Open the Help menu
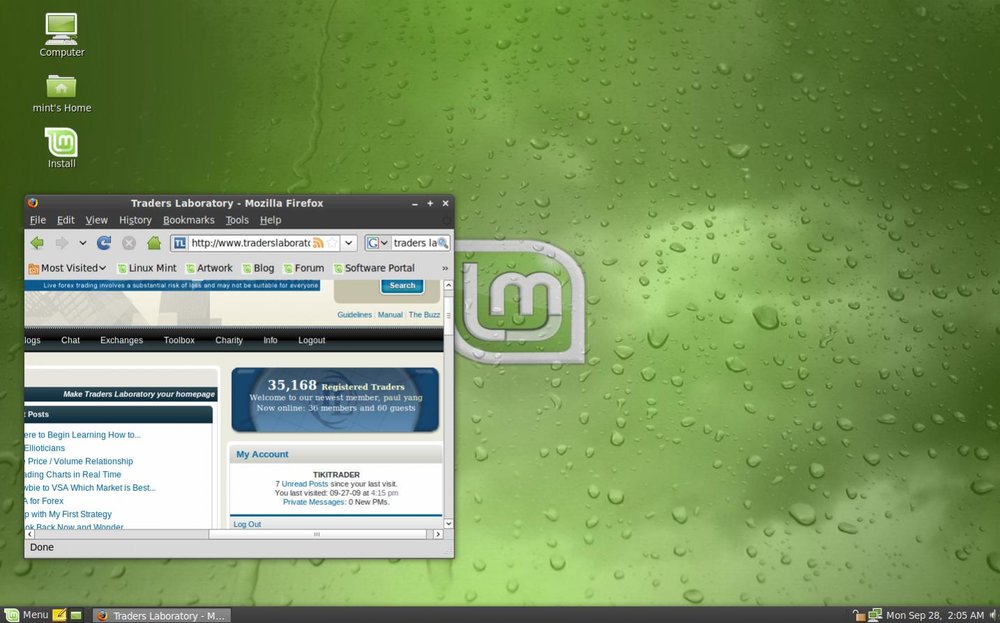1000x623 pixels. [270, 220]
